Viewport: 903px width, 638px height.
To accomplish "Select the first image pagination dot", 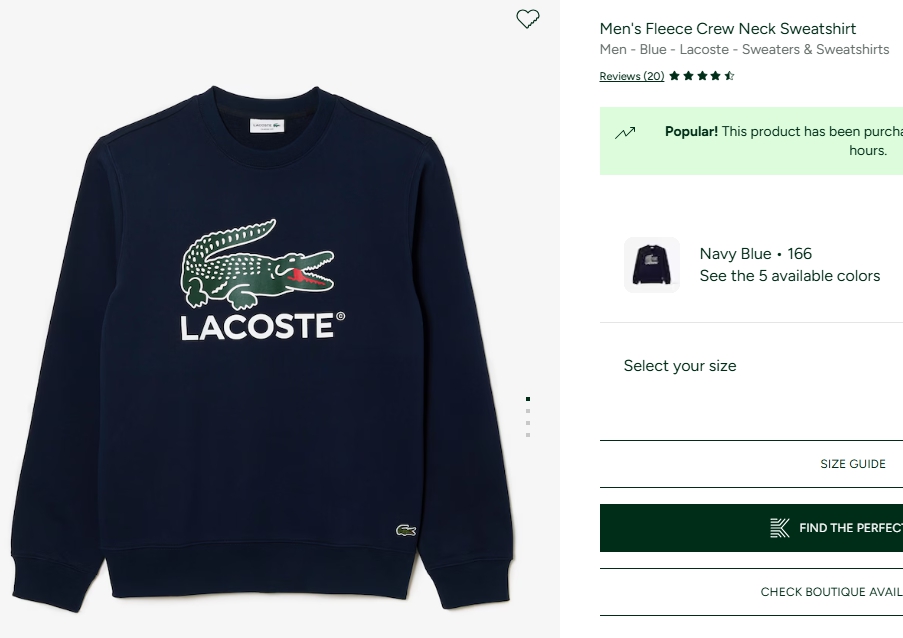I will click(x=528, y=399).
